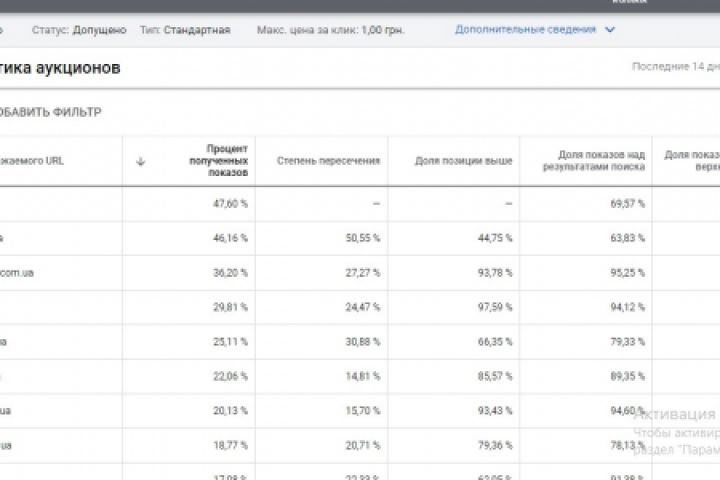The height and width of the screenshot is (480, 720).
Task: Click the Процент полученных показов column header
Action: [x=219, y=161]
